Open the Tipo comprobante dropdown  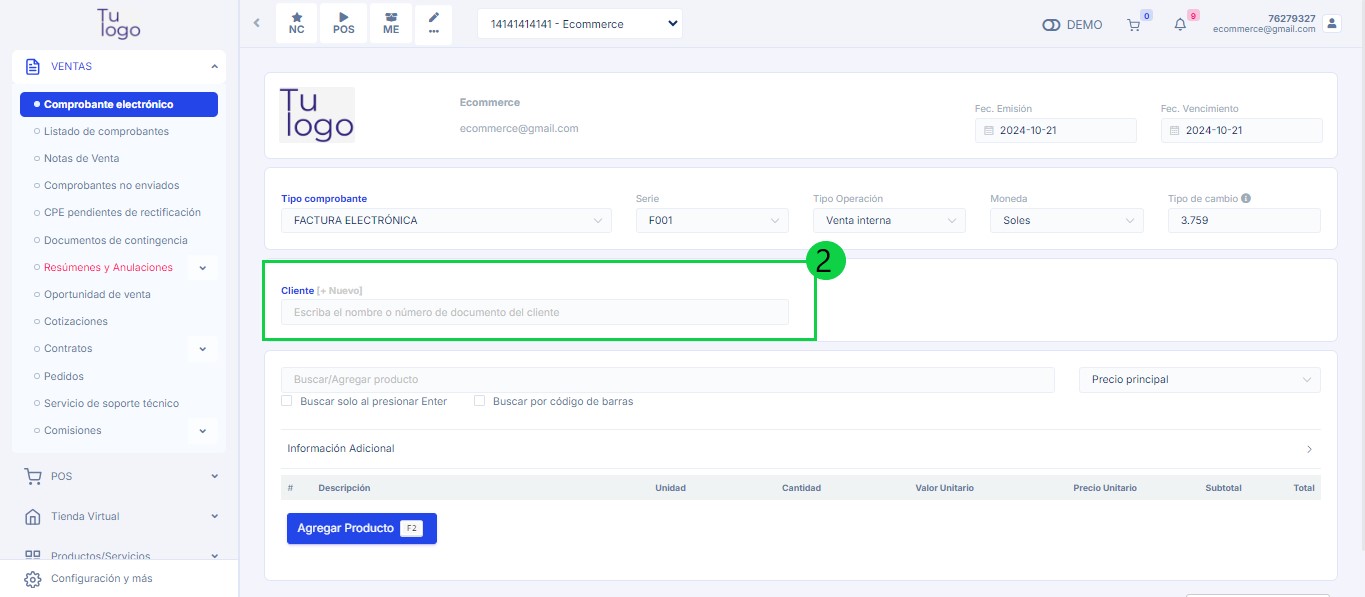pyautogui.click(x=446, y=221)
